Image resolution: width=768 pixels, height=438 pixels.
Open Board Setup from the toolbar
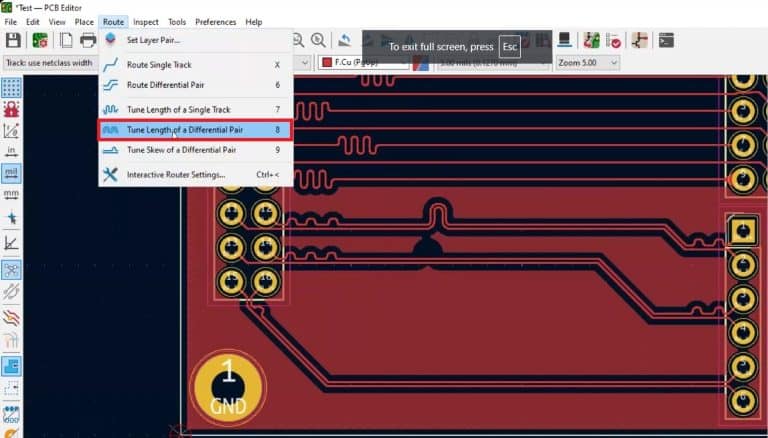tap(40, 40)
